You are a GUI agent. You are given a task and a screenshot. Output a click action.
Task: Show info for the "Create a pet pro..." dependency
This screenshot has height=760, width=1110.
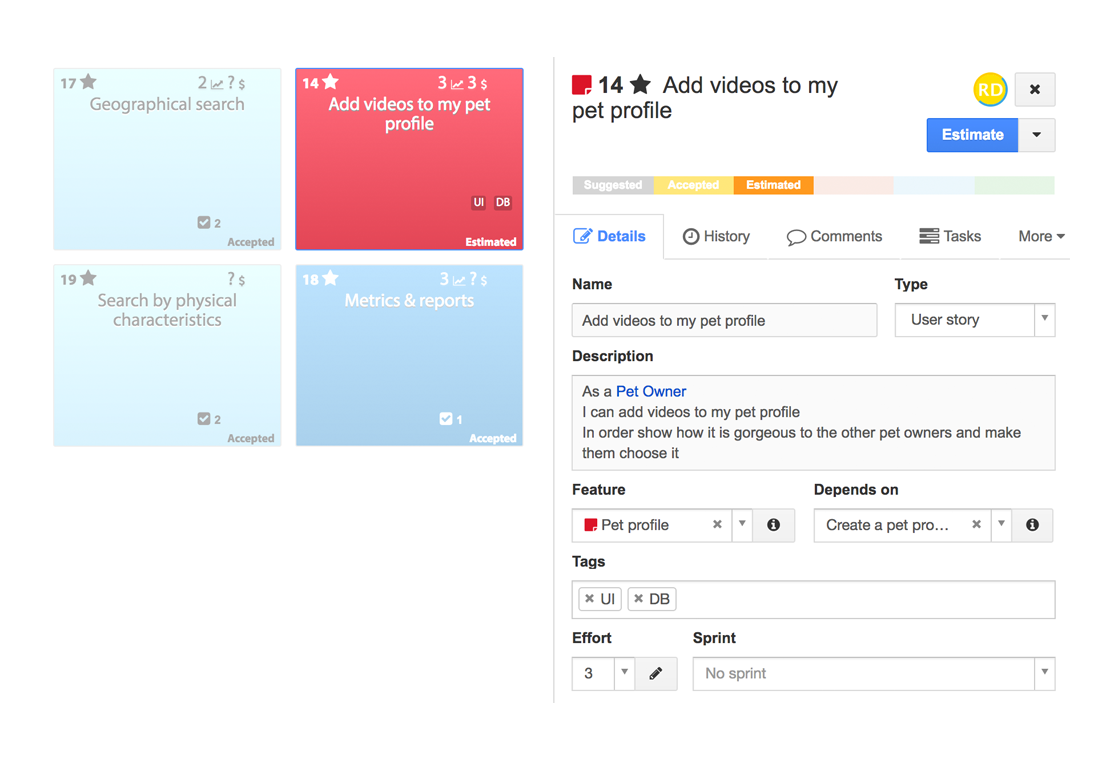[x=1031, y=525]
